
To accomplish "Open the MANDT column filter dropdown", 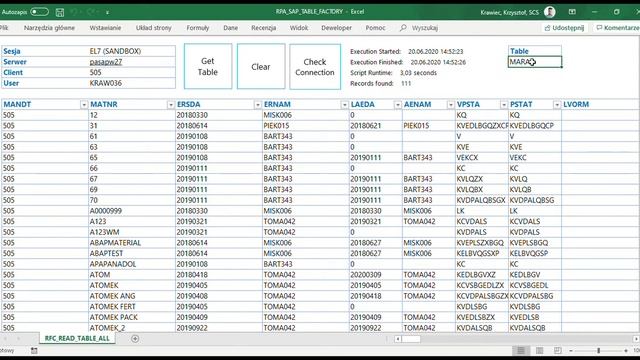I will click(84, 105).
